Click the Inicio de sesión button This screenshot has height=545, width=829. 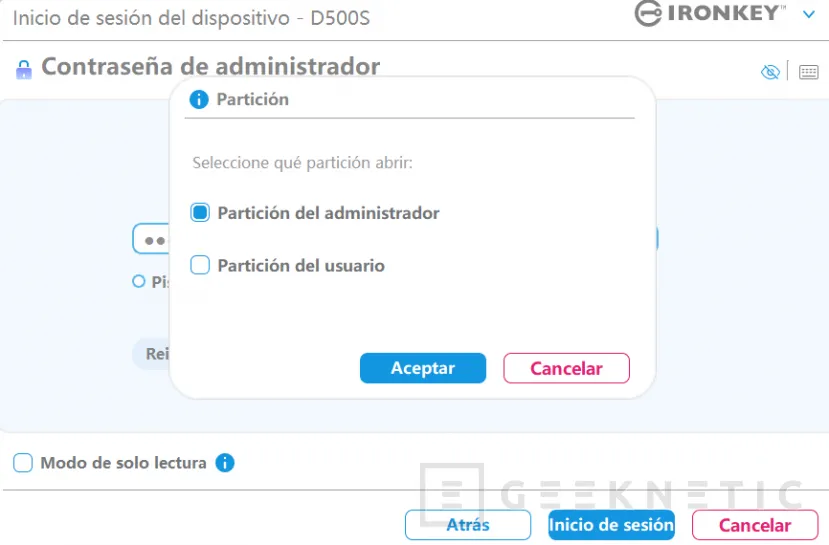[611, 525]
